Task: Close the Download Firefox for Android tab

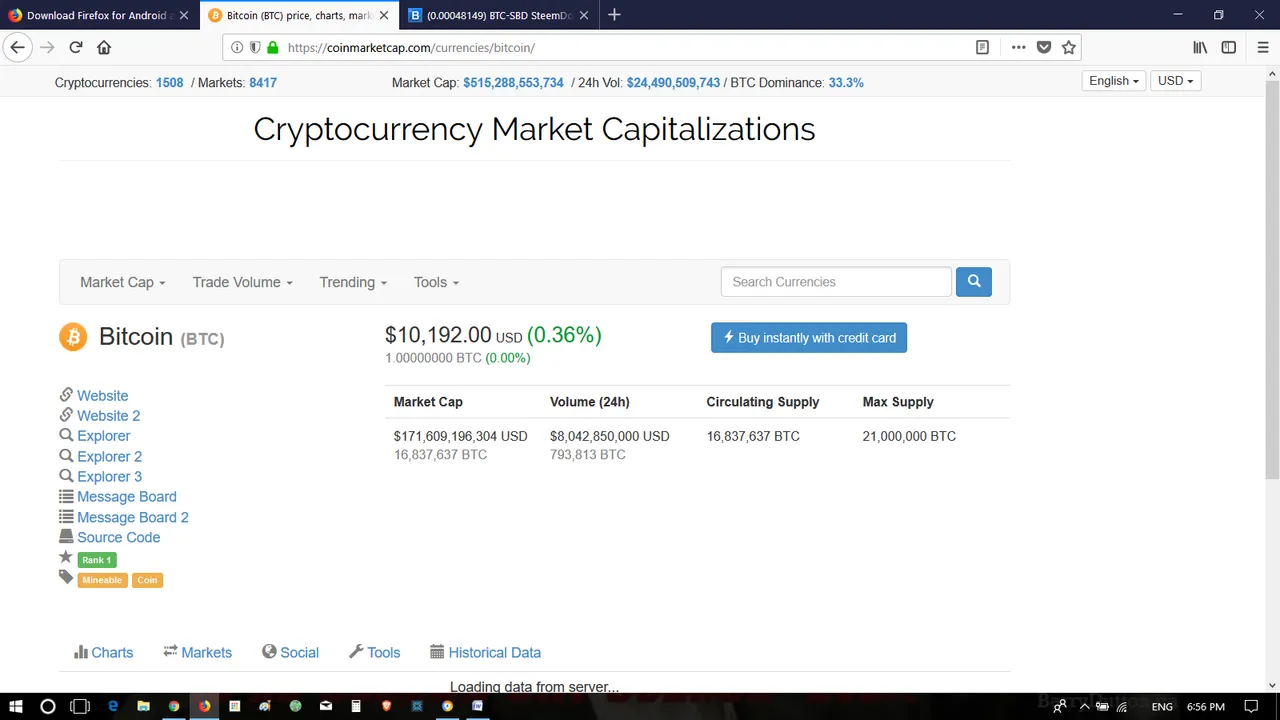Action: 183,15
